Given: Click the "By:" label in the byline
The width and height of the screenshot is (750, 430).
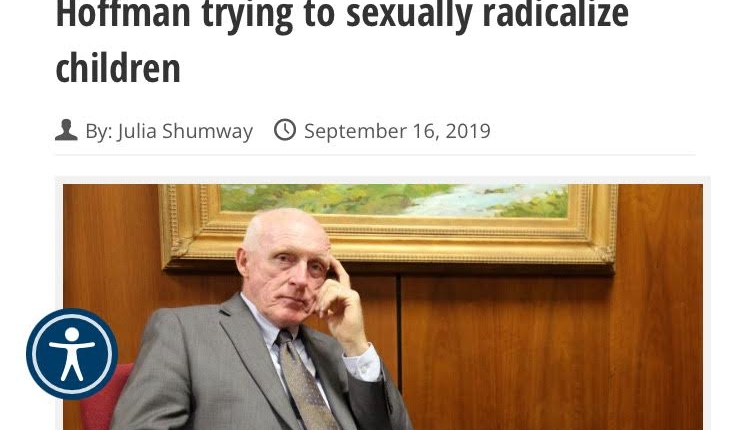Looking at the screenshot, I should pos(99,132).
